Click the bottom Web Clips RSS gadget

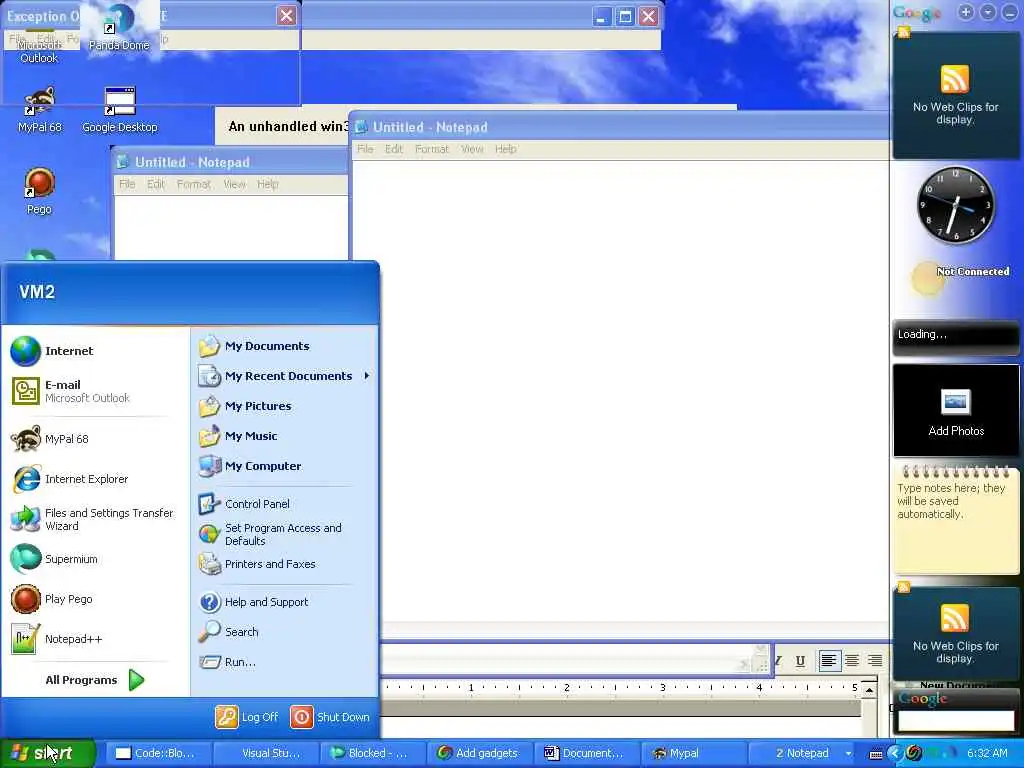955,633
